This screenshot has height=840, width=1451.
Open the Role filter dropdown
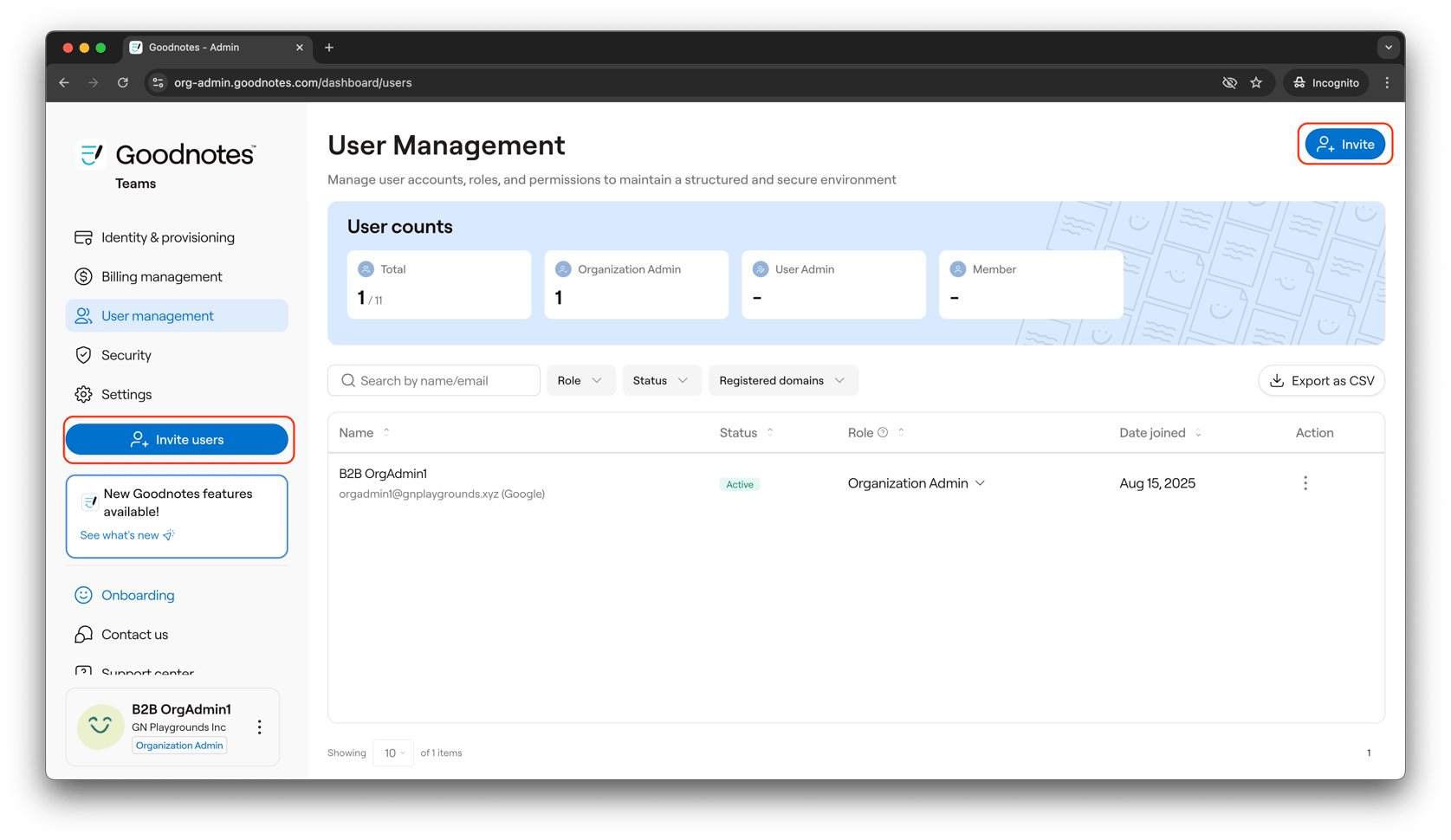pyautogui.click(x=580, y=381)
